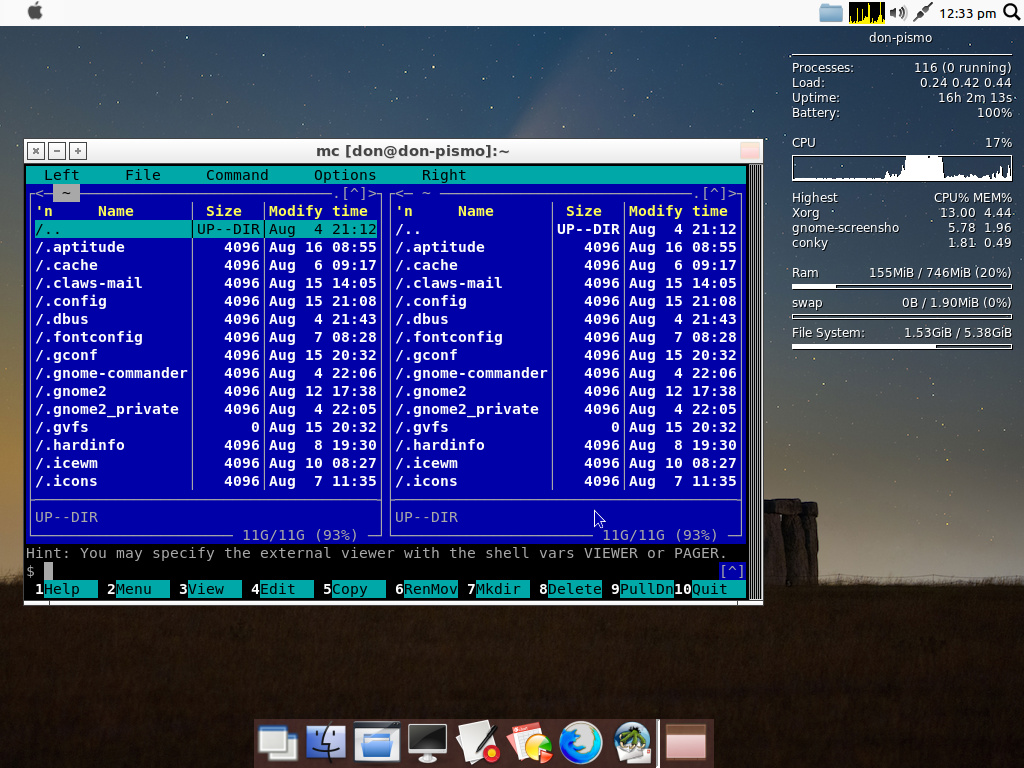
Task: Click the mc window thumbnail in dock
Action: (x=686, y=743)
